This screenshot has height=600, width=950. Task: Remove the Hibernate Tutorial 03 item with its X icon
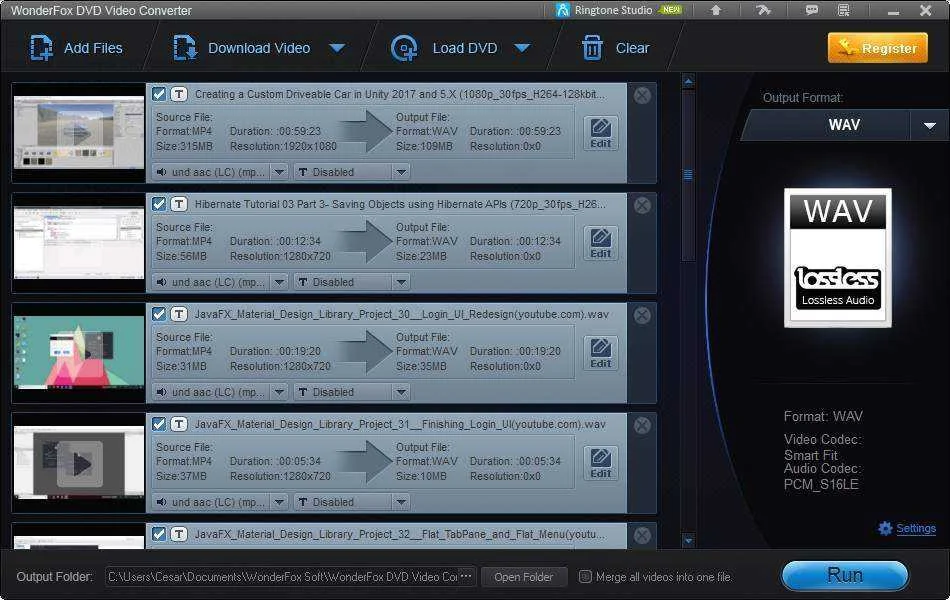click(642, 205)
